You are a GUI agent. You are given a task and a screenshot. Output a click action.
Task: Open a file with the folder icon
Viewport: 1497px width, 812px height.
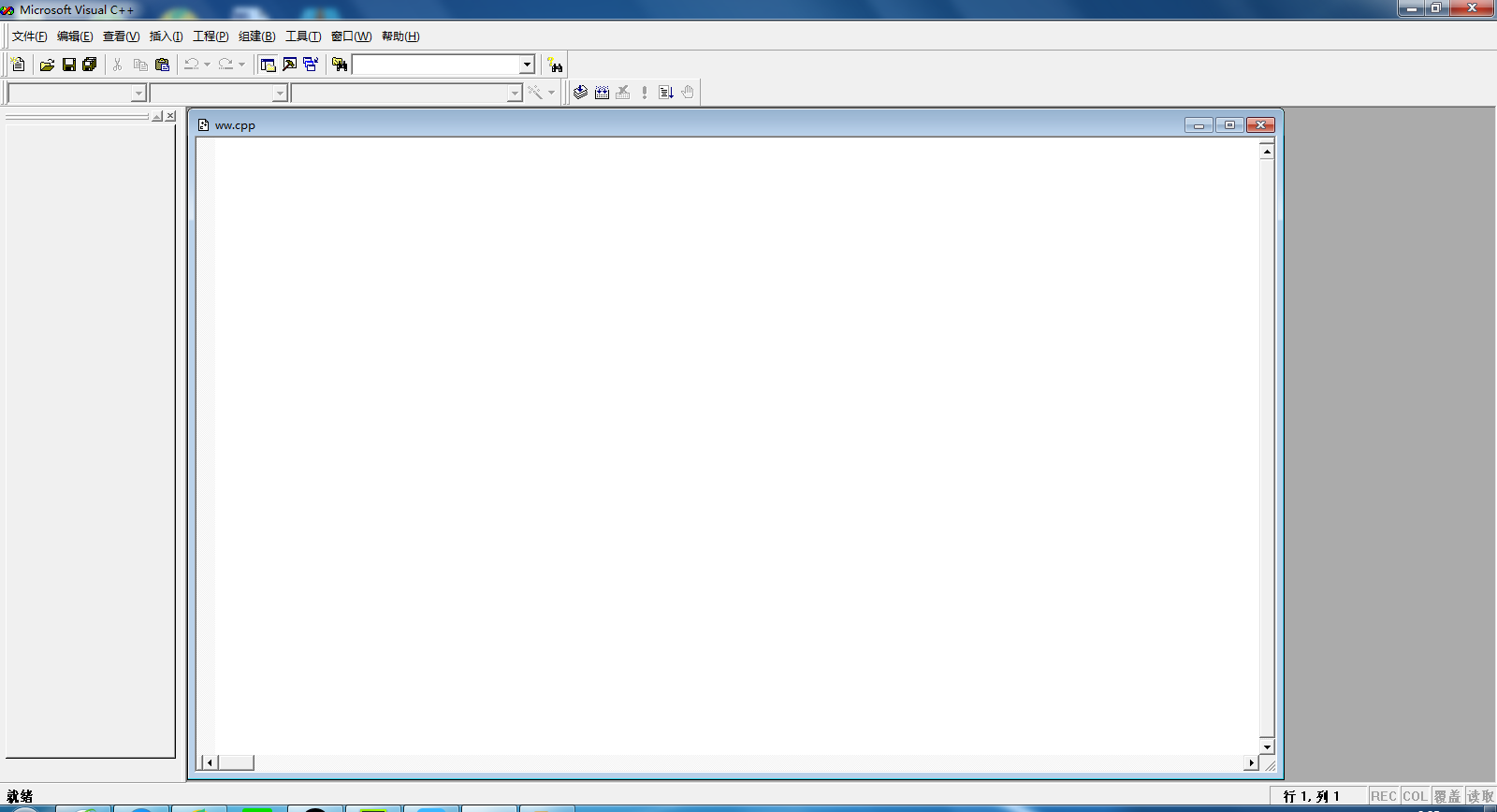(x=47, y=65)
